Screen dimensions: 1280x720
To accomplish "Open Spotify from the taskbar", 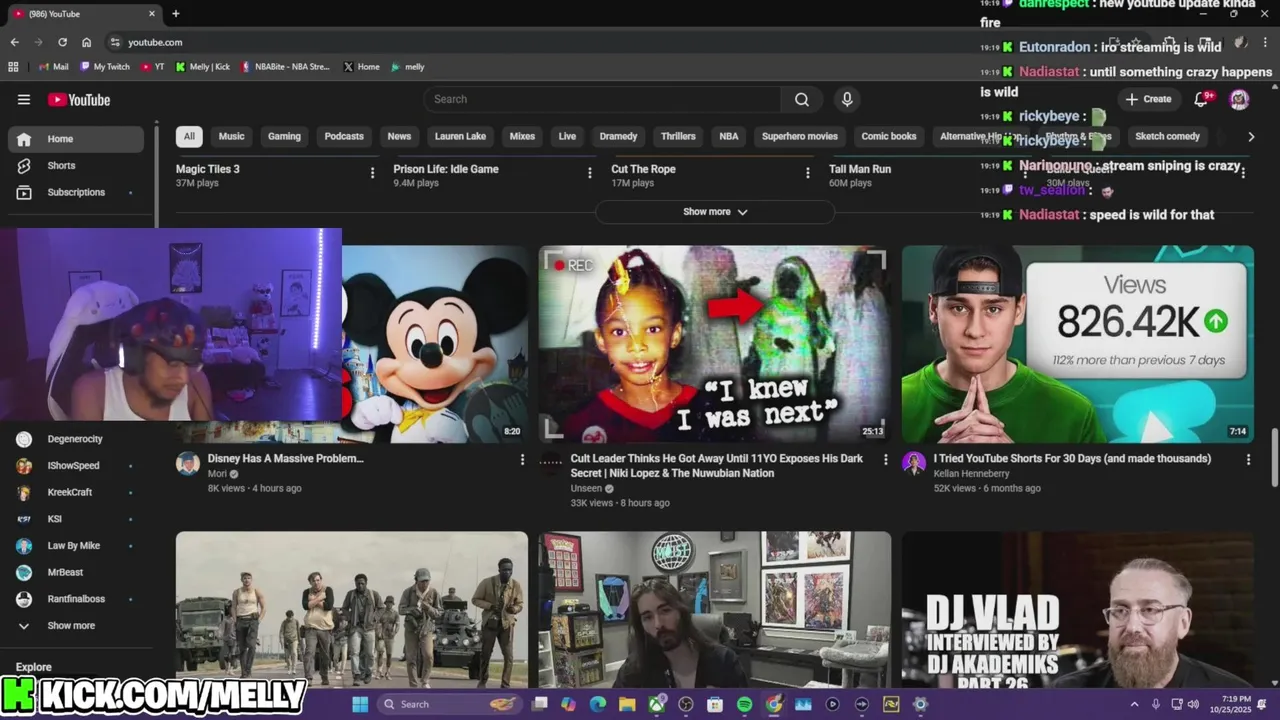I will (x=744, y=704).
